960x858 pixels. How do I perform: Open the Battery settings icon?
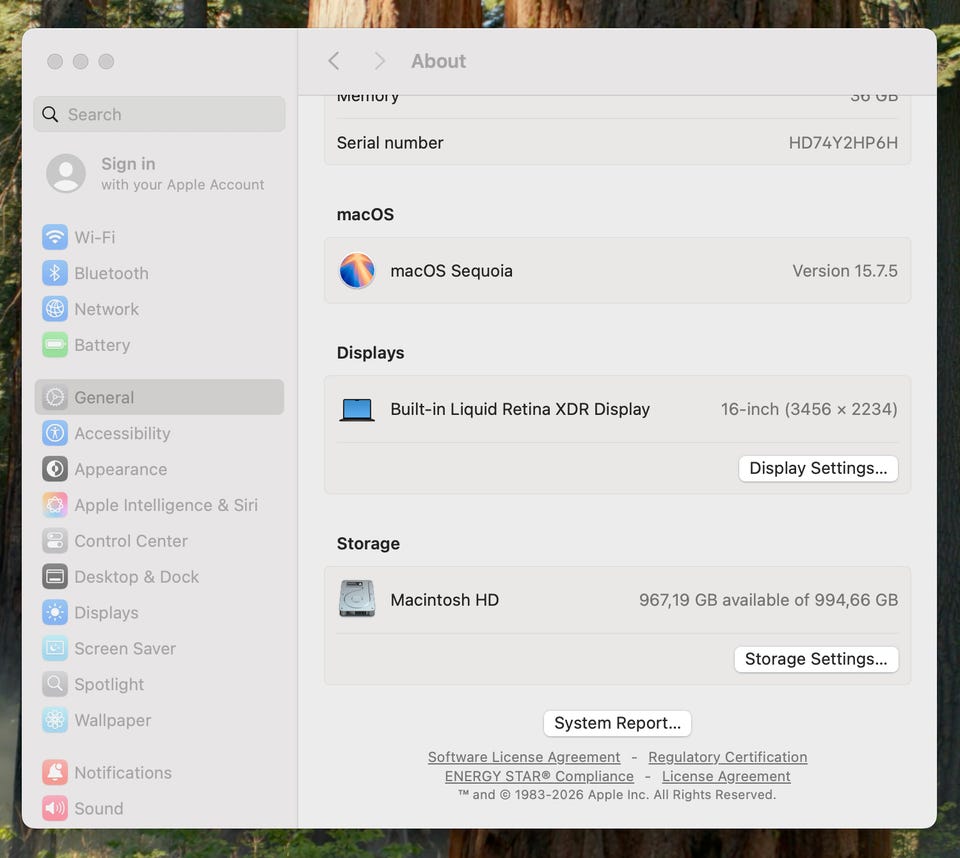click(55, 345)
